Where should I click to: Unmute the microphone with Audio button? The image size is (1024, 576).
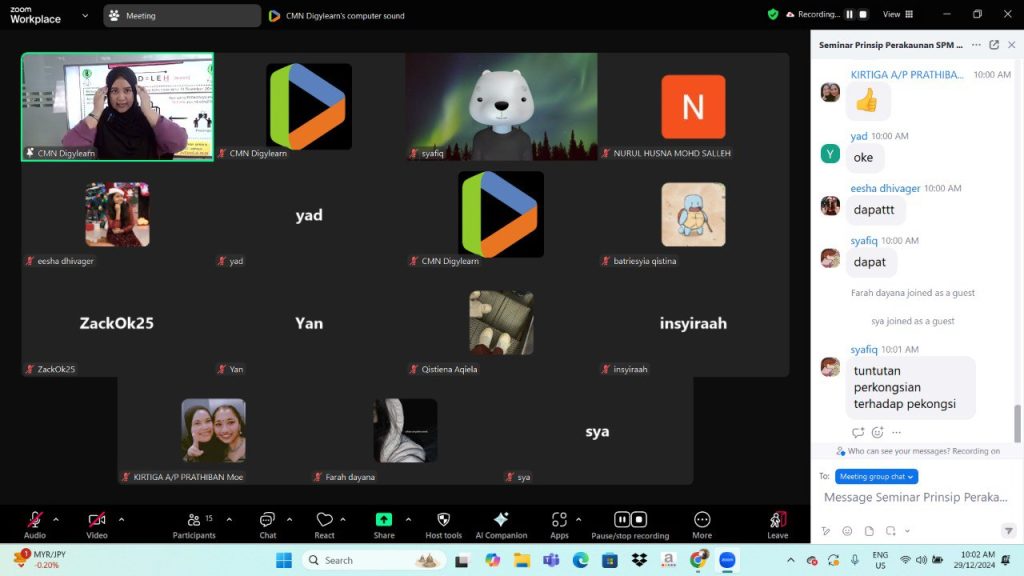(x=35, y=524)
